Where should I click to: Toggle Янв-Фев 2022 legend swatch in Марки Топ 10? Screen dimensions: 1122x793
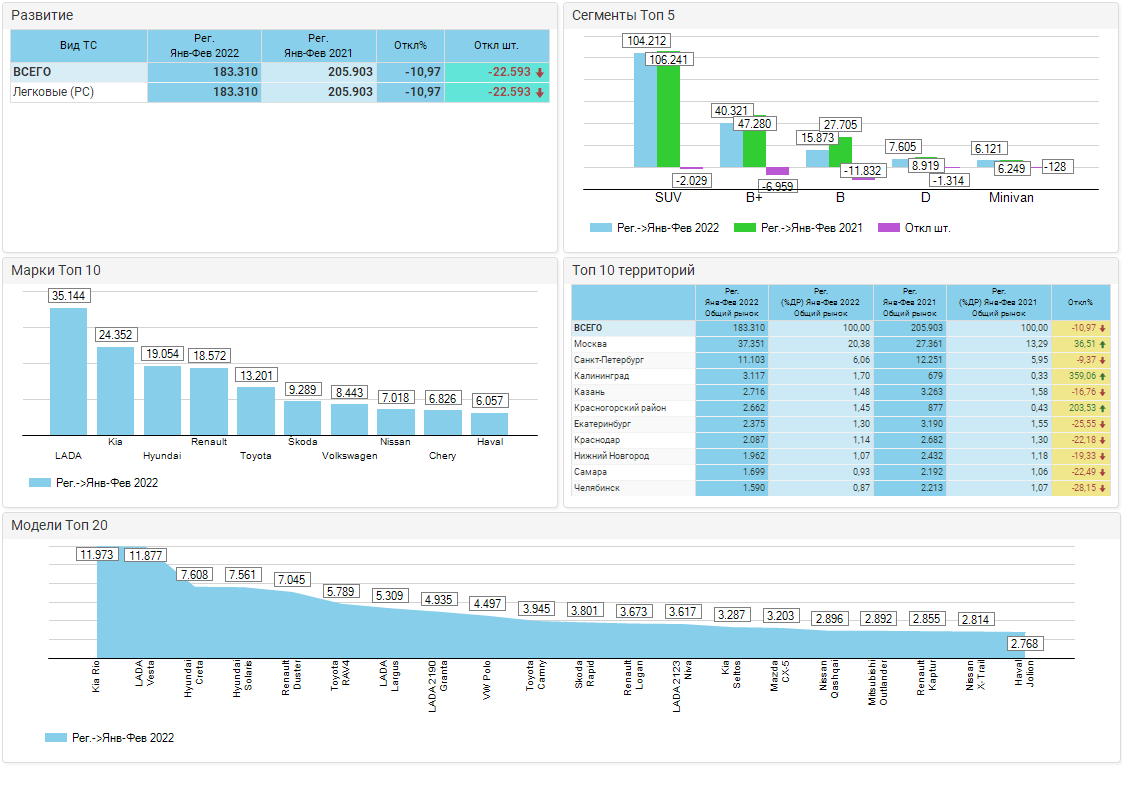(x=40, y=483)
